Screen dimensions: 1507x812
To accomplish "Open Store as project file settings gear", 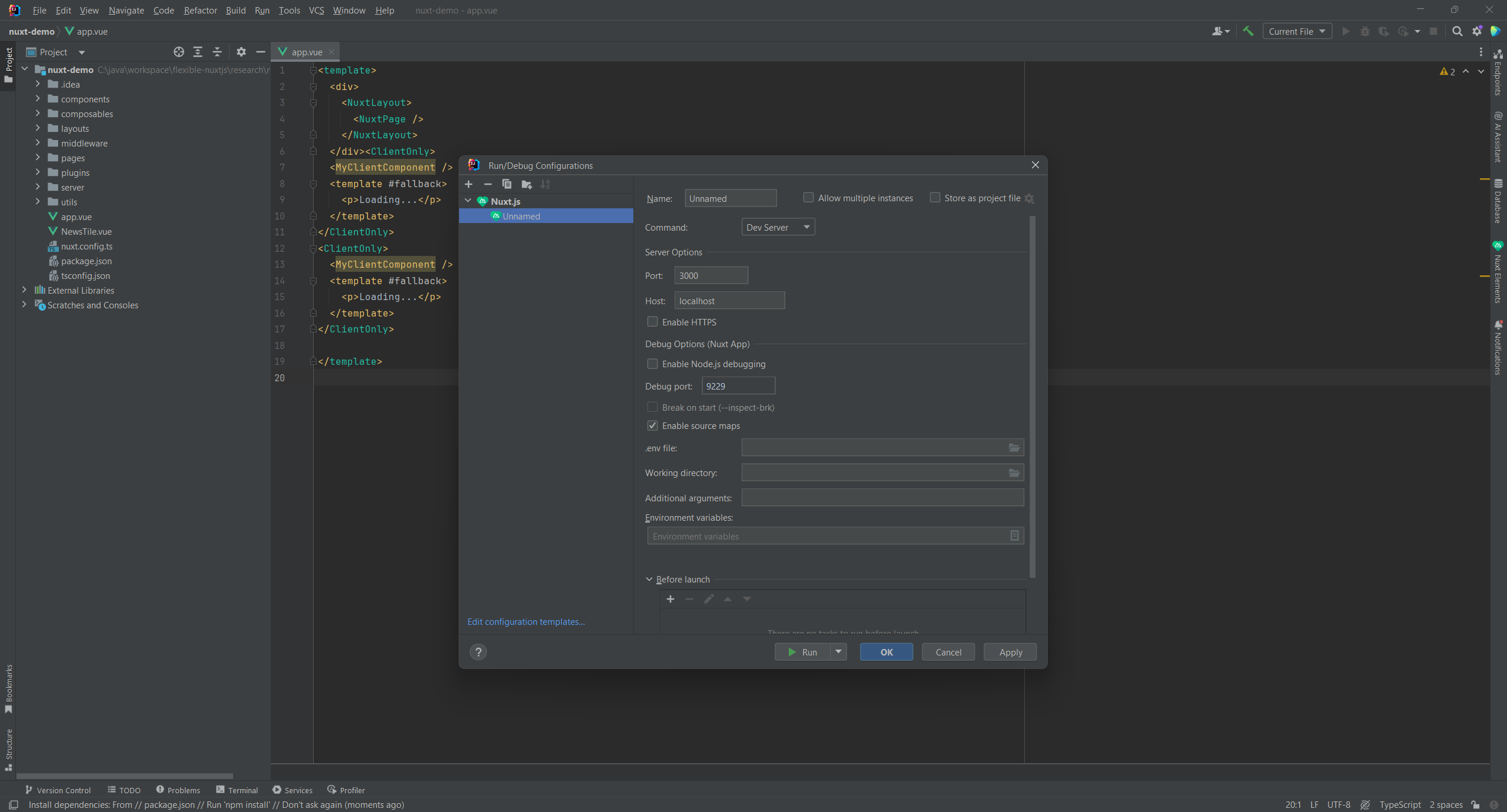I will [x=1029, y=198].
